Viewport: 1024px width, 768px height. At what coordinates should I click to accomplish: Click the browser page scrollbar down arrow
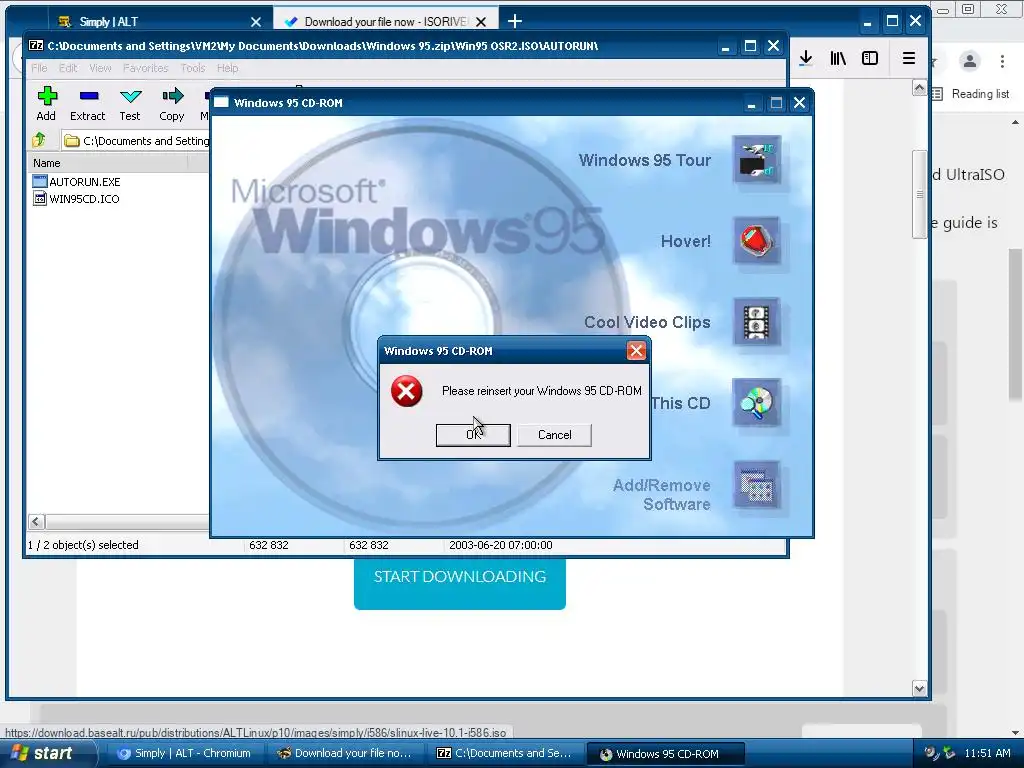pos(919,688)
